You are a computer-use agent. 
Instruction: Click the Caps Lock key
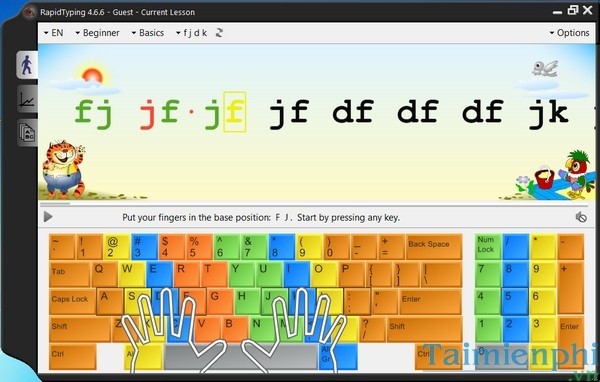[x=73, y=302]
